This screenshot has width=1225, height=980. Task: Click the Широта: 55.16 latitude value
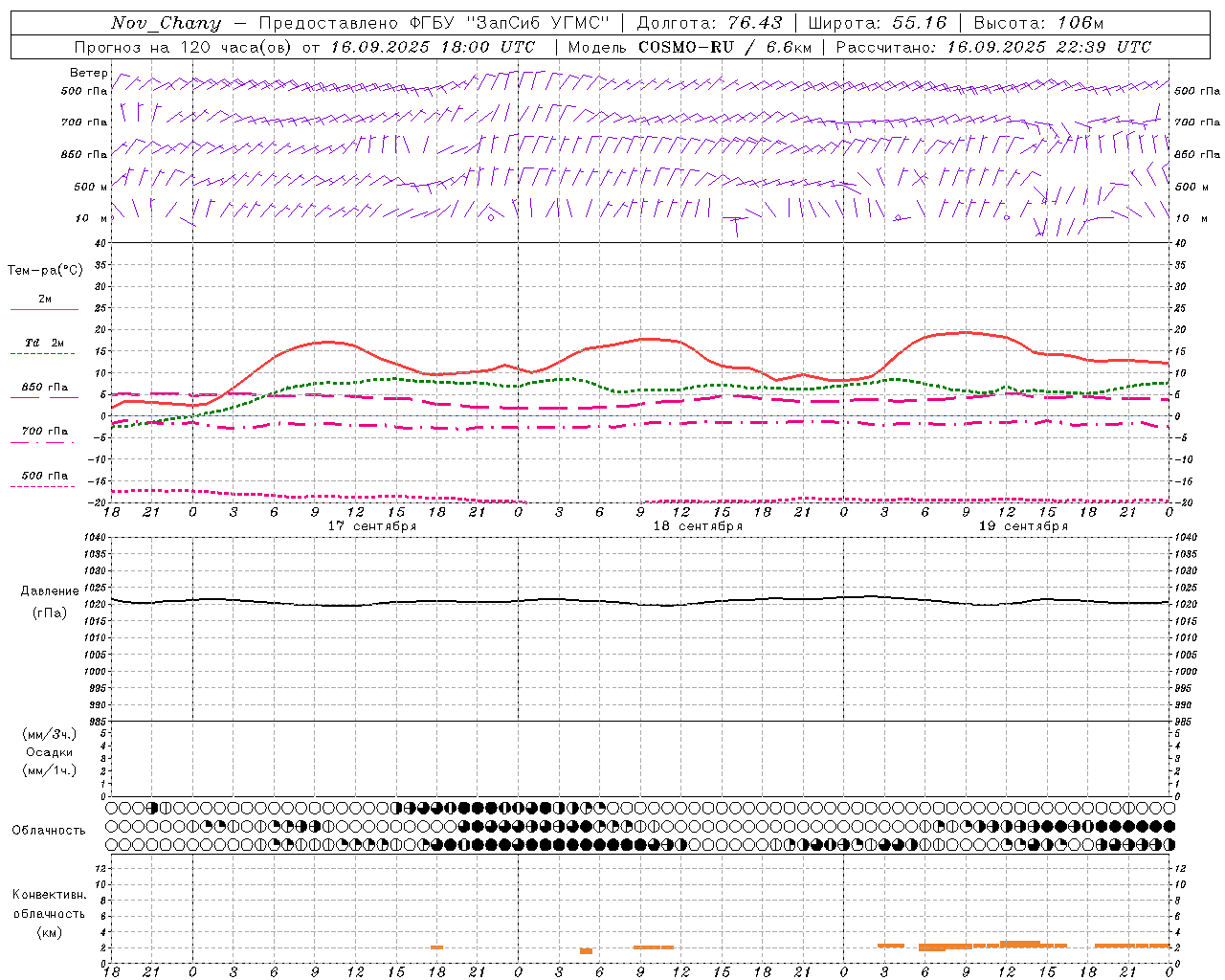[x=878, y=23]
